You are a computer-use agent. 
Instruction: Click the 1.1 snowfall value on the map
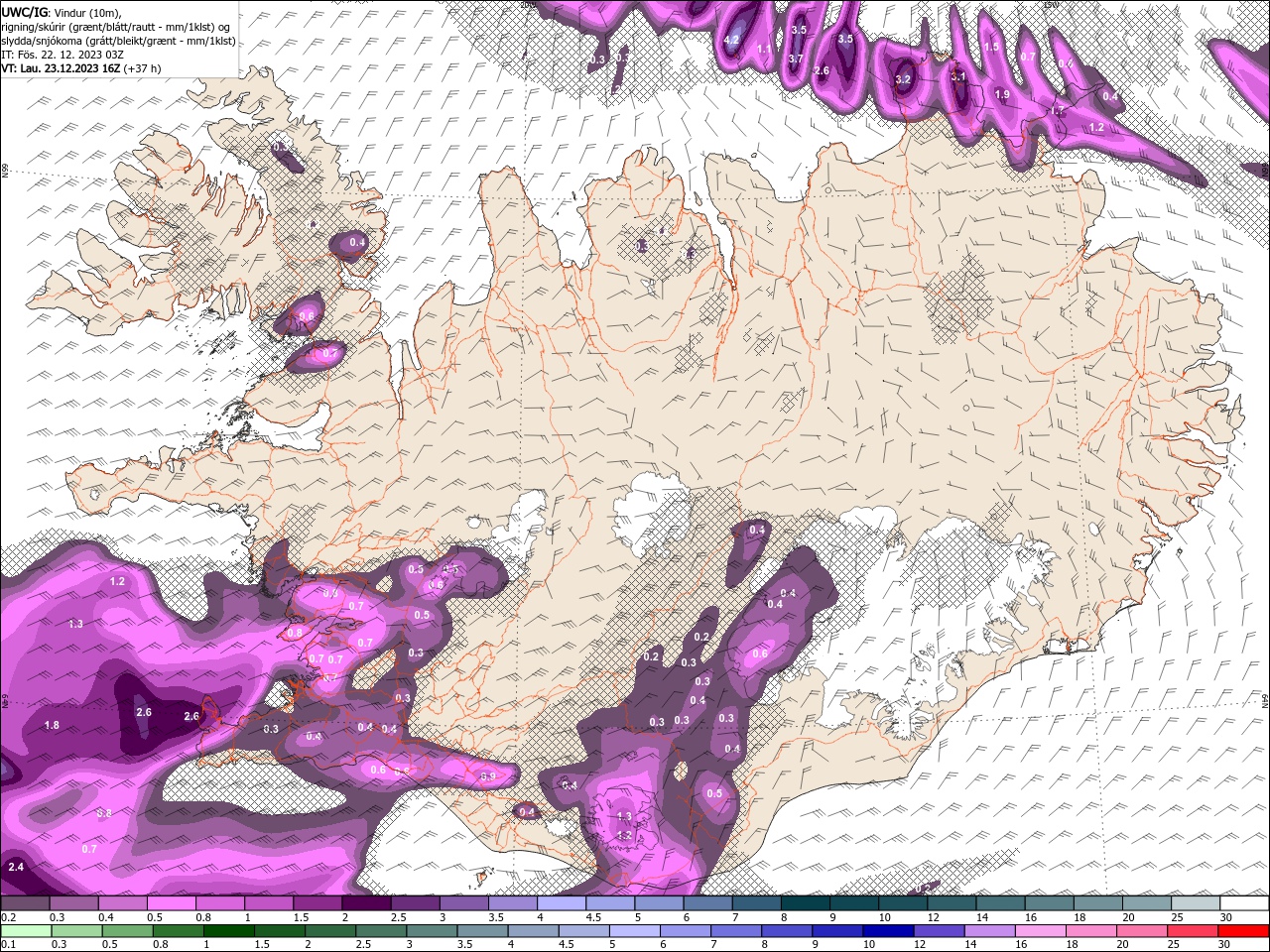pos(764,49)
